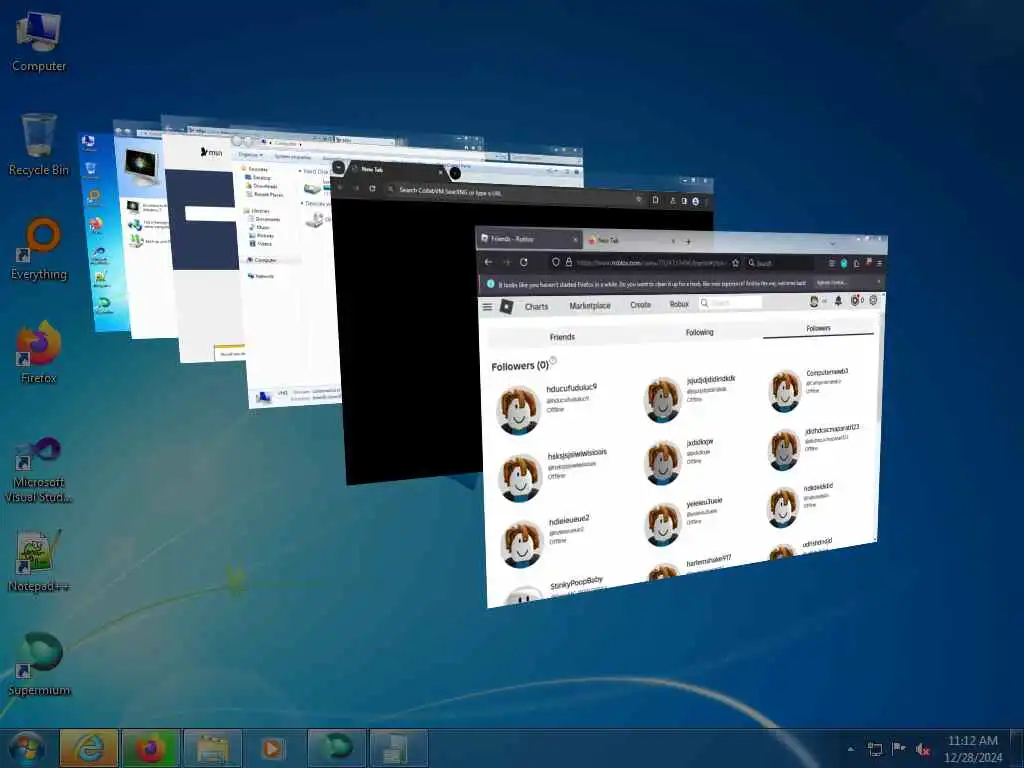
Task: Open the Roblox Following tab
Action: click(699, 332)
